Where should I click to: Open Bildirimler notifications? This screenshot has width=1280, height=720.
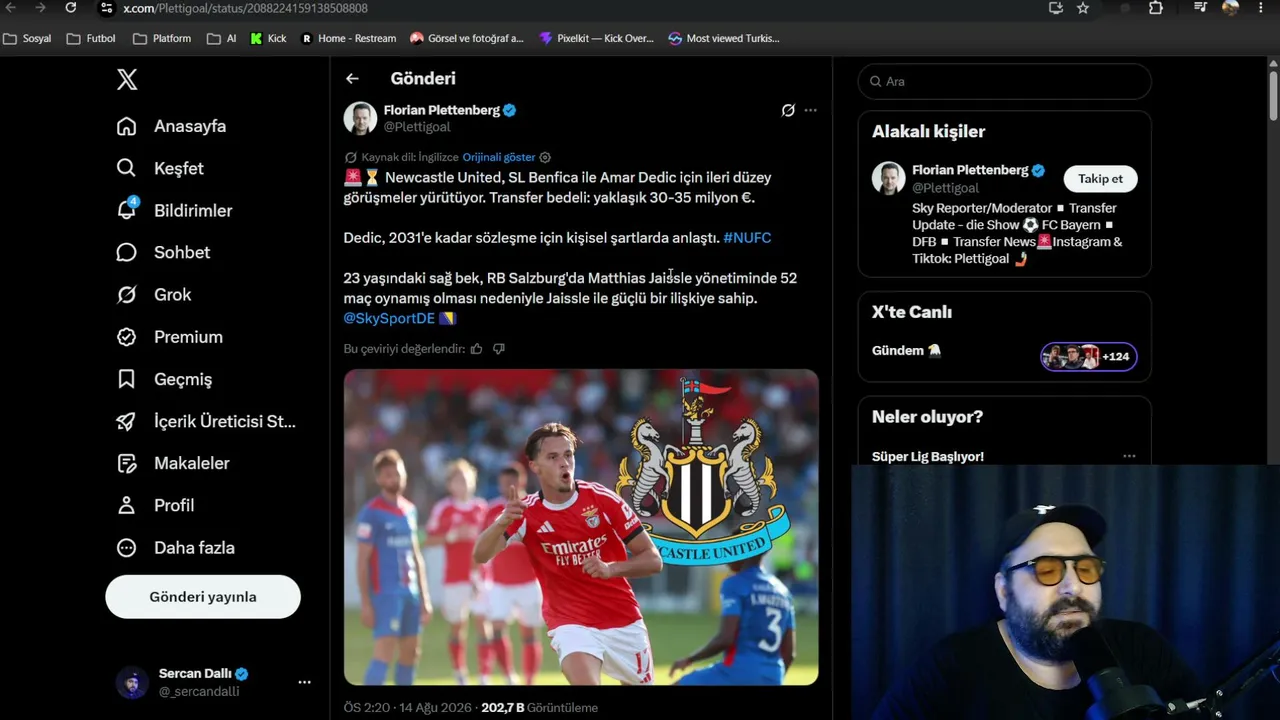174,210
